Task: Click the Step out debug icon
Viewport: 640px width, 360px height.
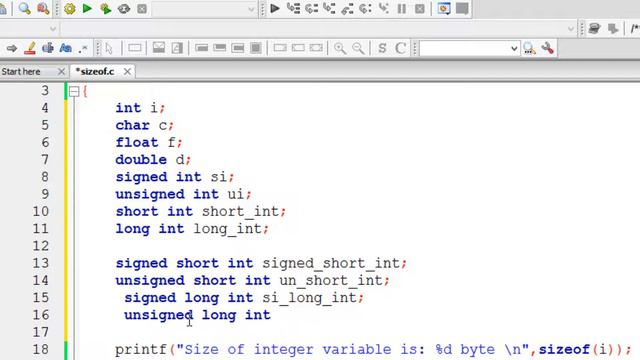Action: (347, 9)
